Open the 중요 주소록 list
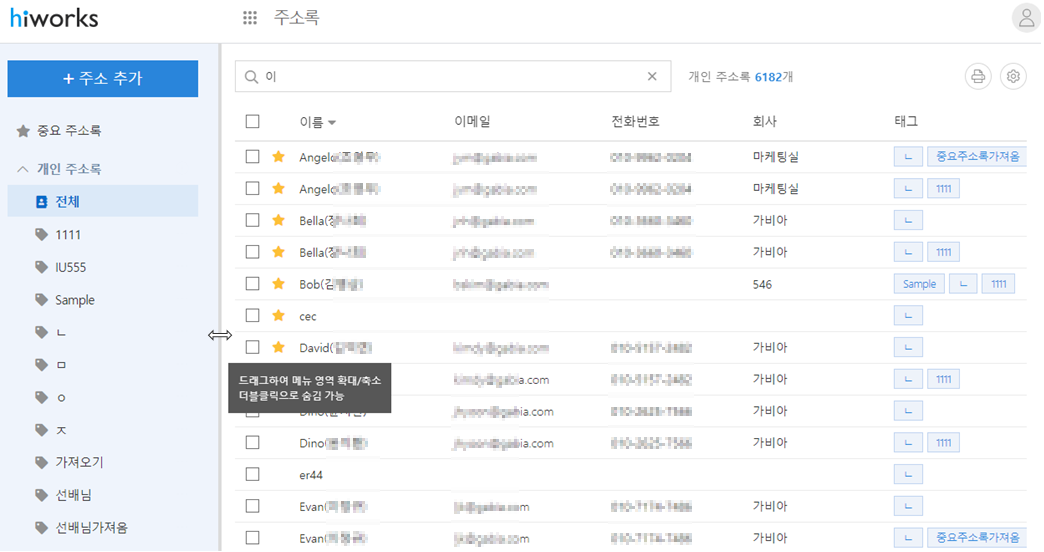This screenshot has width=1044, height=552. coord(68,130)
